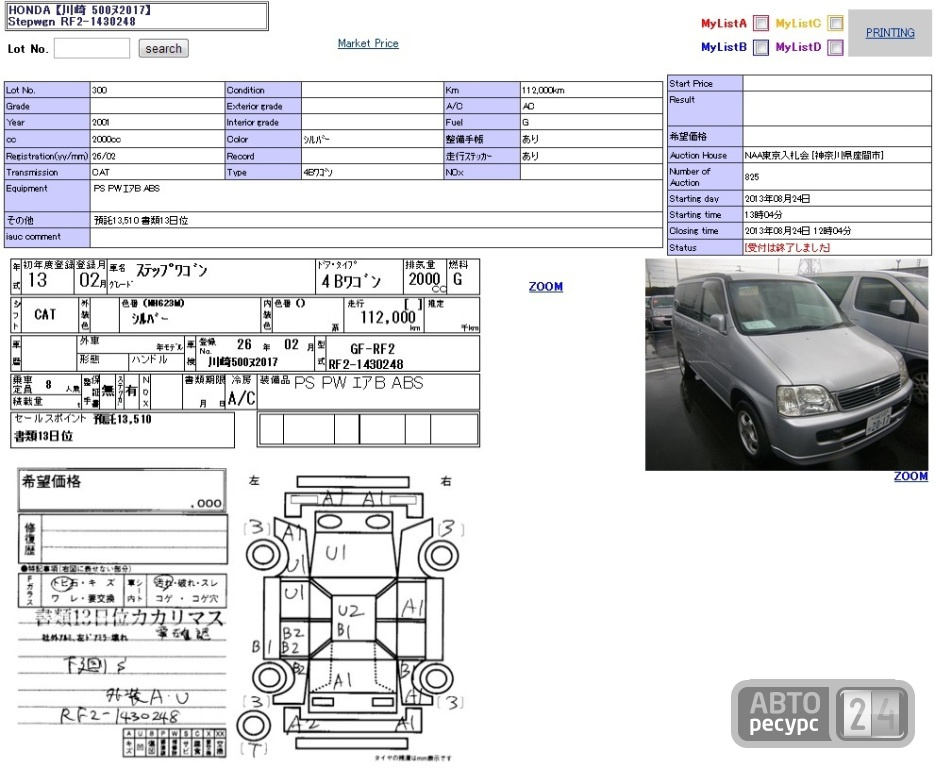Image resolution: width=935 pixels, height=768 pixels.
Task: Click the Condition label cell
Action: pyautogui.click(x=263, y=90)
